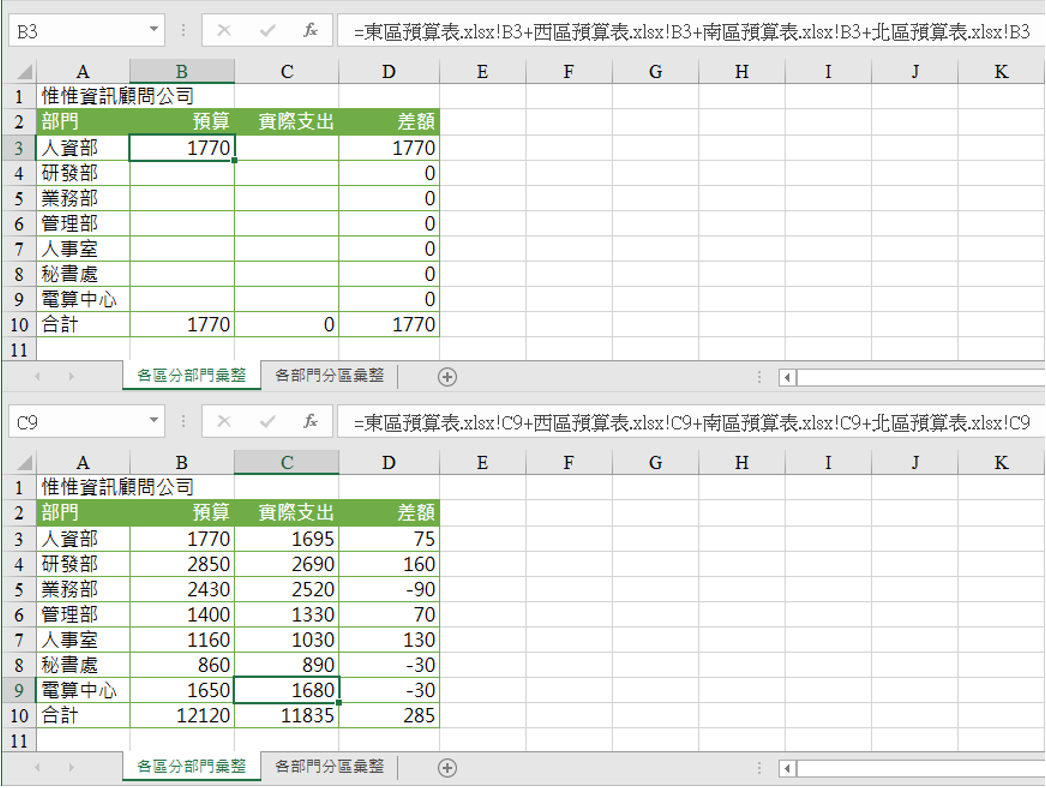This screenshot has height=788, width=1046.
Task: Click the confirm checkmark icon beside B3 formula
Action: (x=268, y=30)
